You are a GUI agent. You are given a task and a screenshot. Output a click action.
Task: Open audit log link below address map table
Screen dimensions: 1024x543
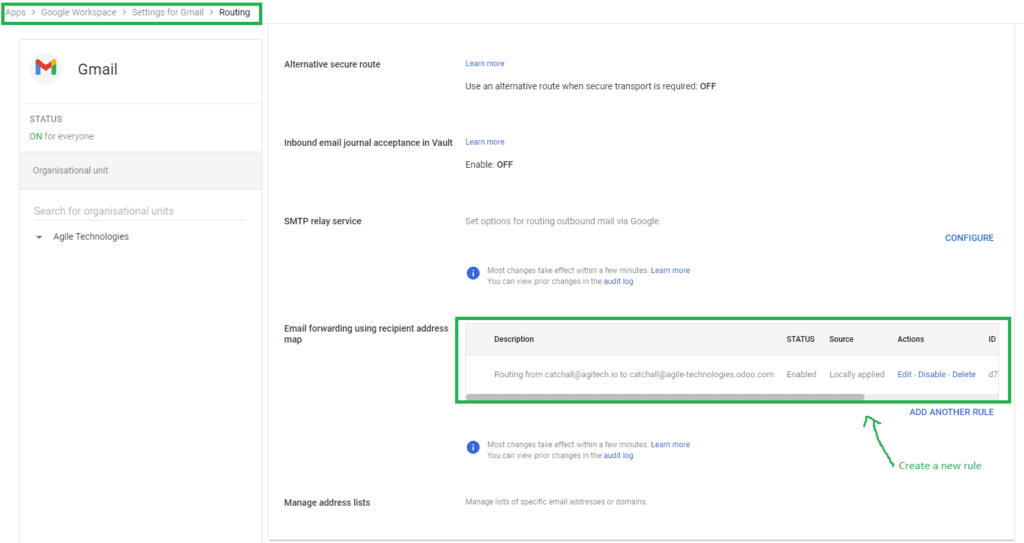618,455
